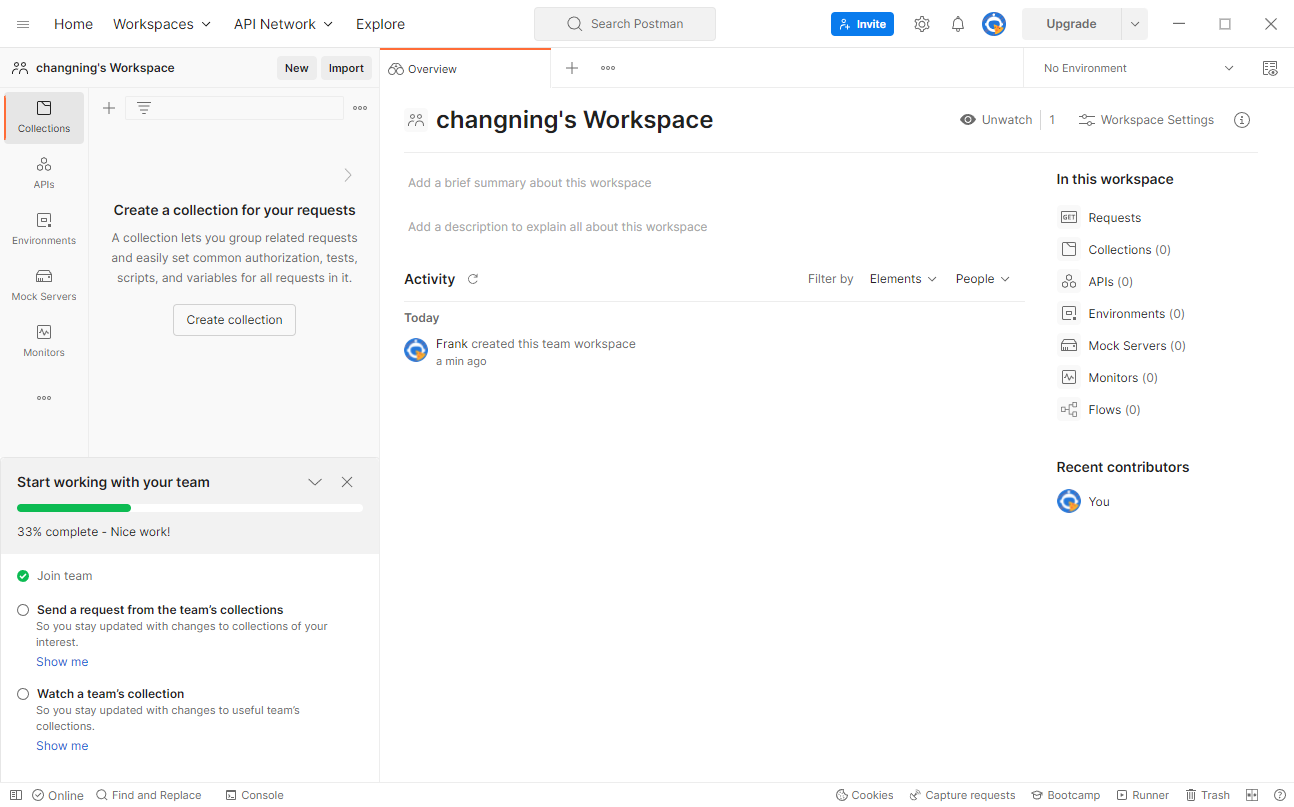
Task: Open Monitors in the sidebar
Action: pos(44,342)
